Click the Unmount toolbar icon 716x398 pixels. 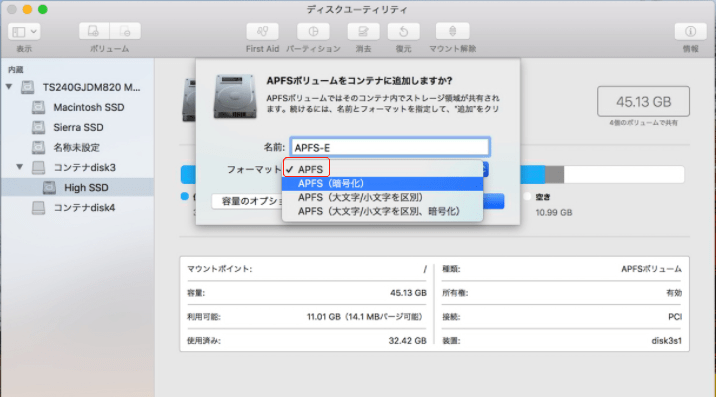coord(453,31)
